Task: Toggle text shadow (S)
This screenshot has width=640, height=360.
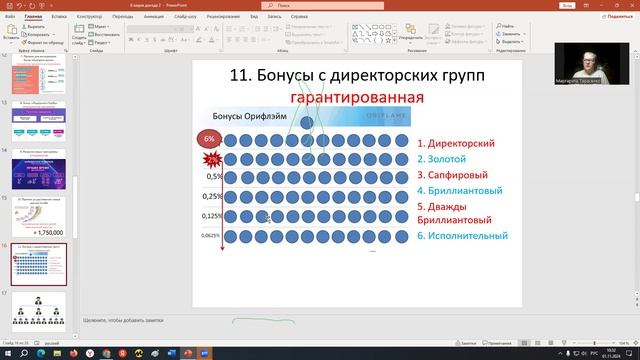Action: pyautogui.click(x=155, y=40)
